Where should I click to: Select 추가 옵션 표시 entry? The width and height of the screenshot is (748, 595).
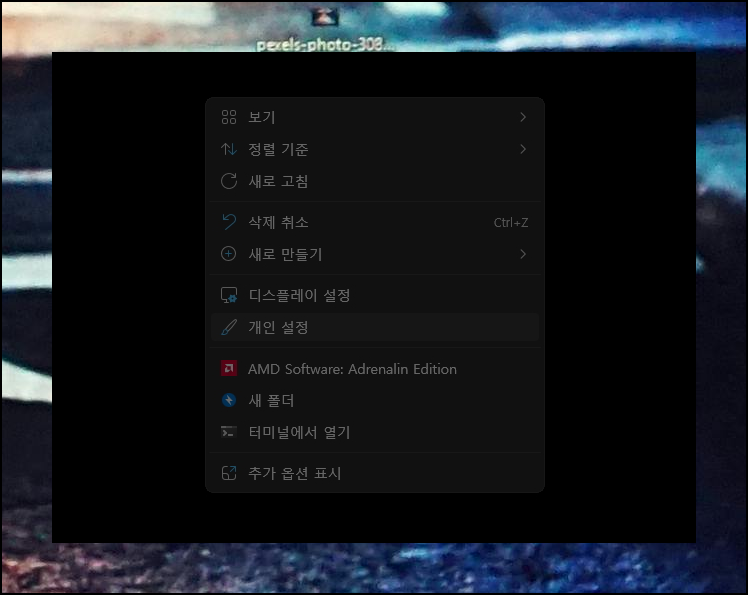tap(375, 473)
